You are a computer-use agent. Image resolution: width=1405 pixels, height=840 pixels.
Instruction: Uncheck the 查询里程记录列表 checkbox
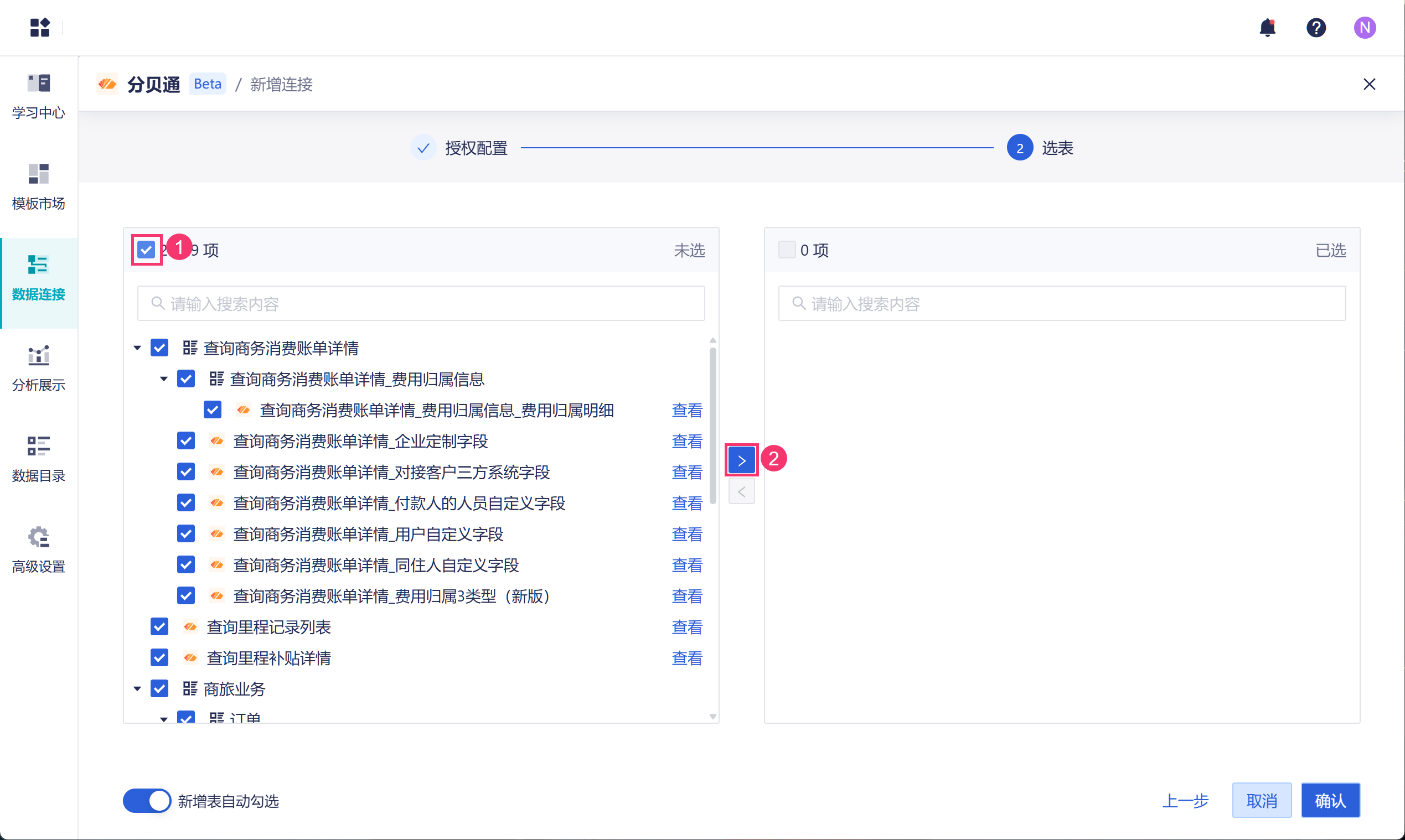click(159, 626)
